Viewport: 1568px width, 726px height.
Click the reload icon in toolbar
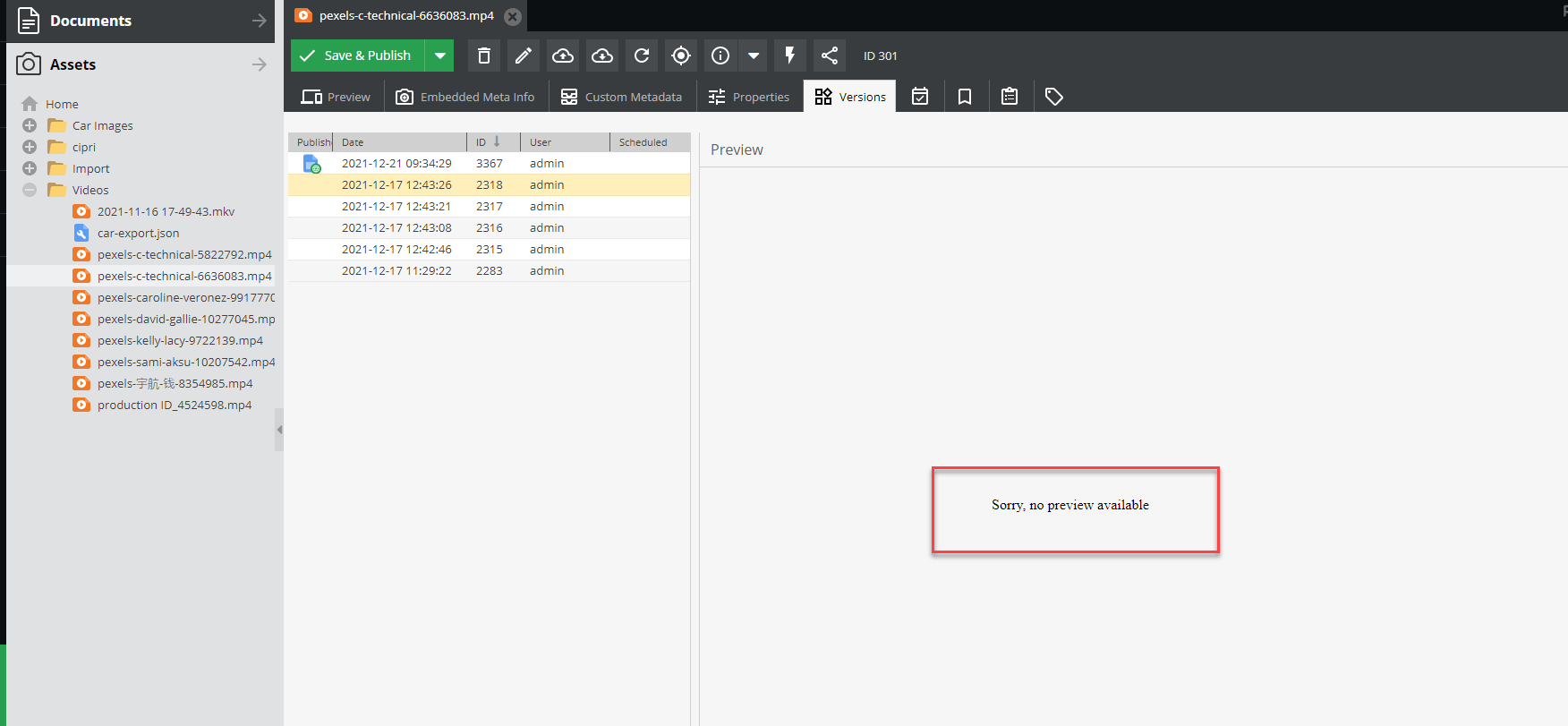642,56
